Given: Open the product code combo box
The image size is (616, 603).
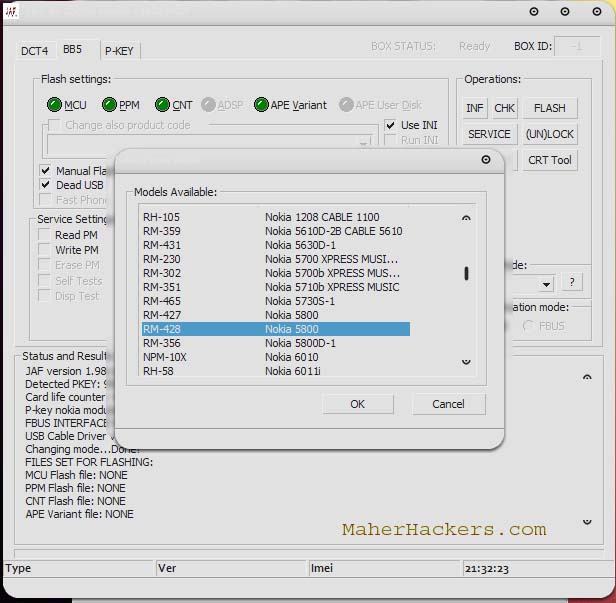Looking at the screenshot, I should coord(209,144).
